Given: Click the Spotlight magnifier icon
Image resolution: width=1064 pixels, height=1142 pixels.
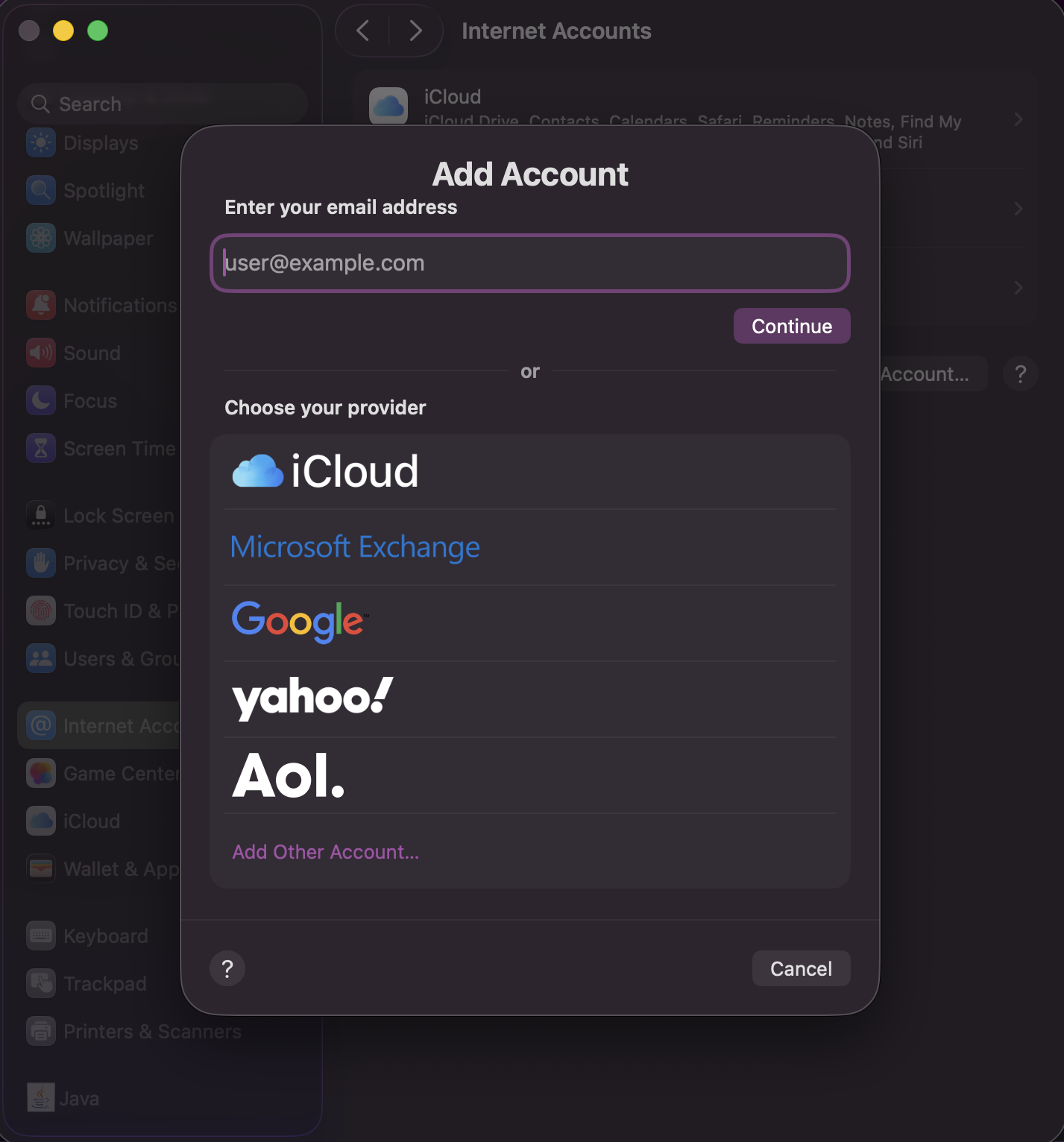Looking at the screenshot, I should [41, 190].
